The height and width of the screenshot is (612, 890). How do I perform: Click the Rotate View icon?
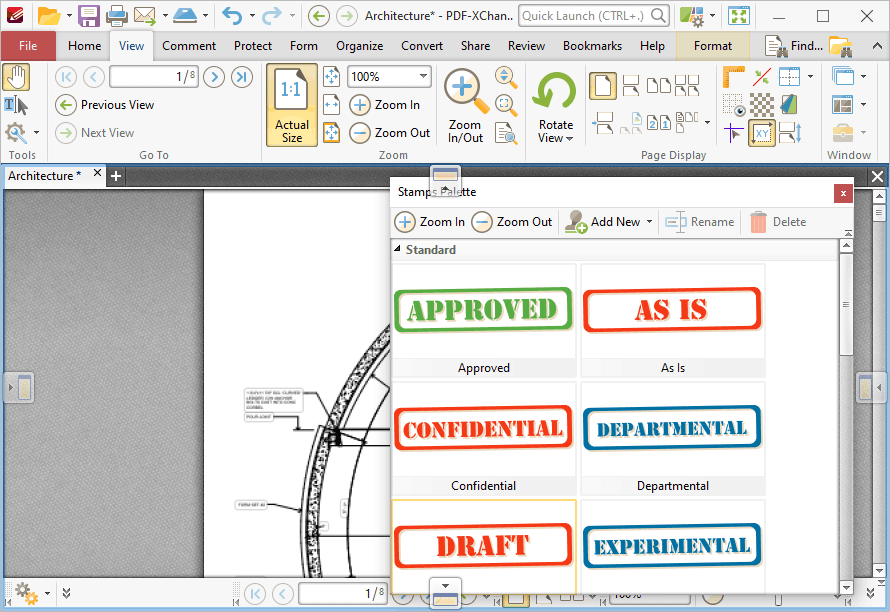click(555, 91)
